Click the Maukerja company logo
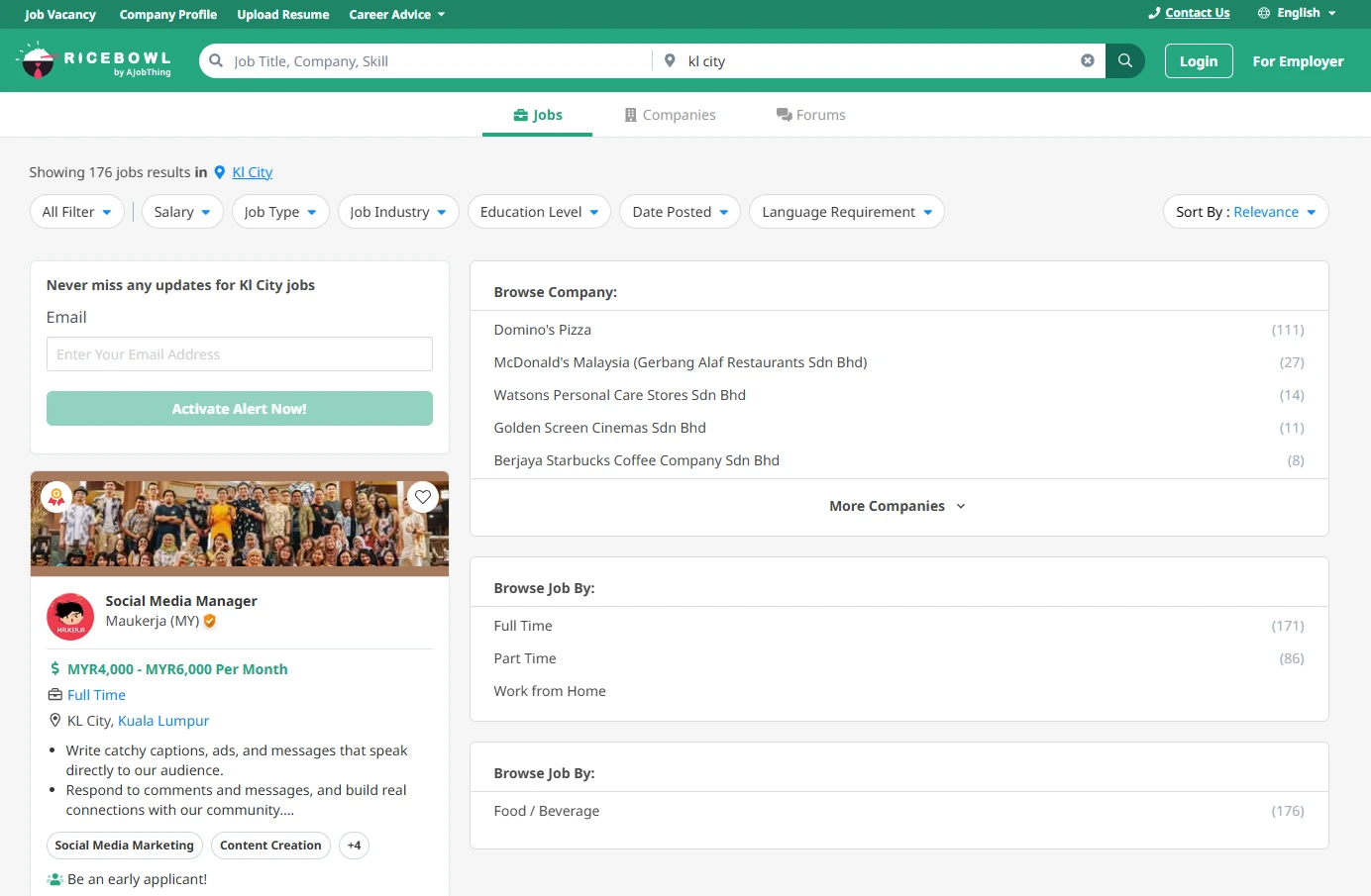 (70, 617)
